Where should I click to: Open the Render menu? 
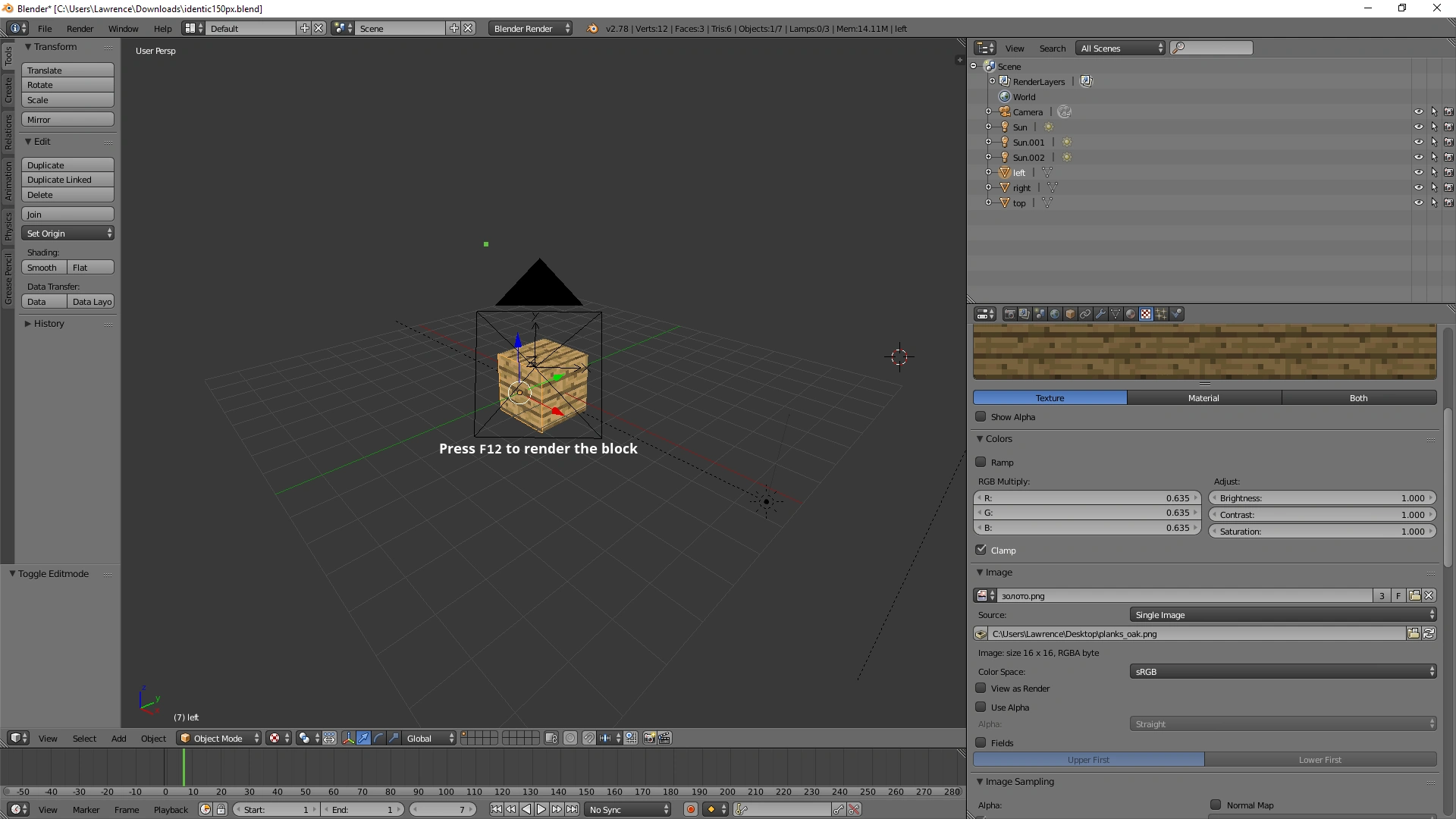(80, 29)
